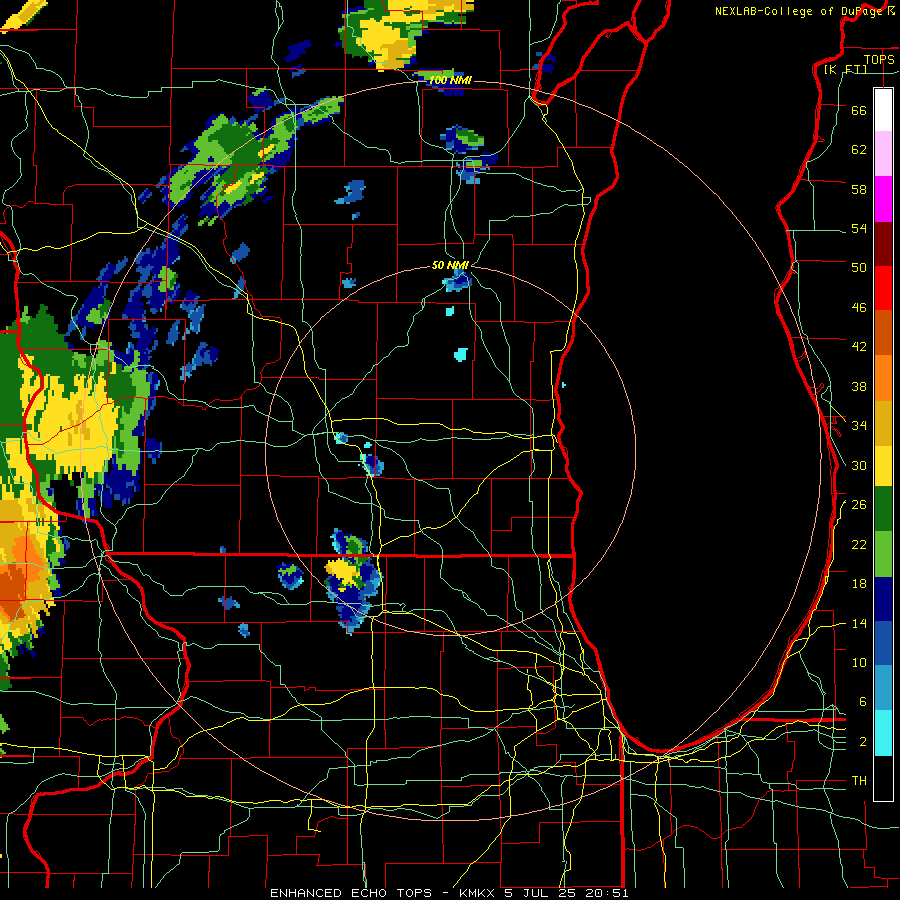Pick the magenta swatch in the echo tops legend
This screenshot has width=900, height=900.
point(883,199)
